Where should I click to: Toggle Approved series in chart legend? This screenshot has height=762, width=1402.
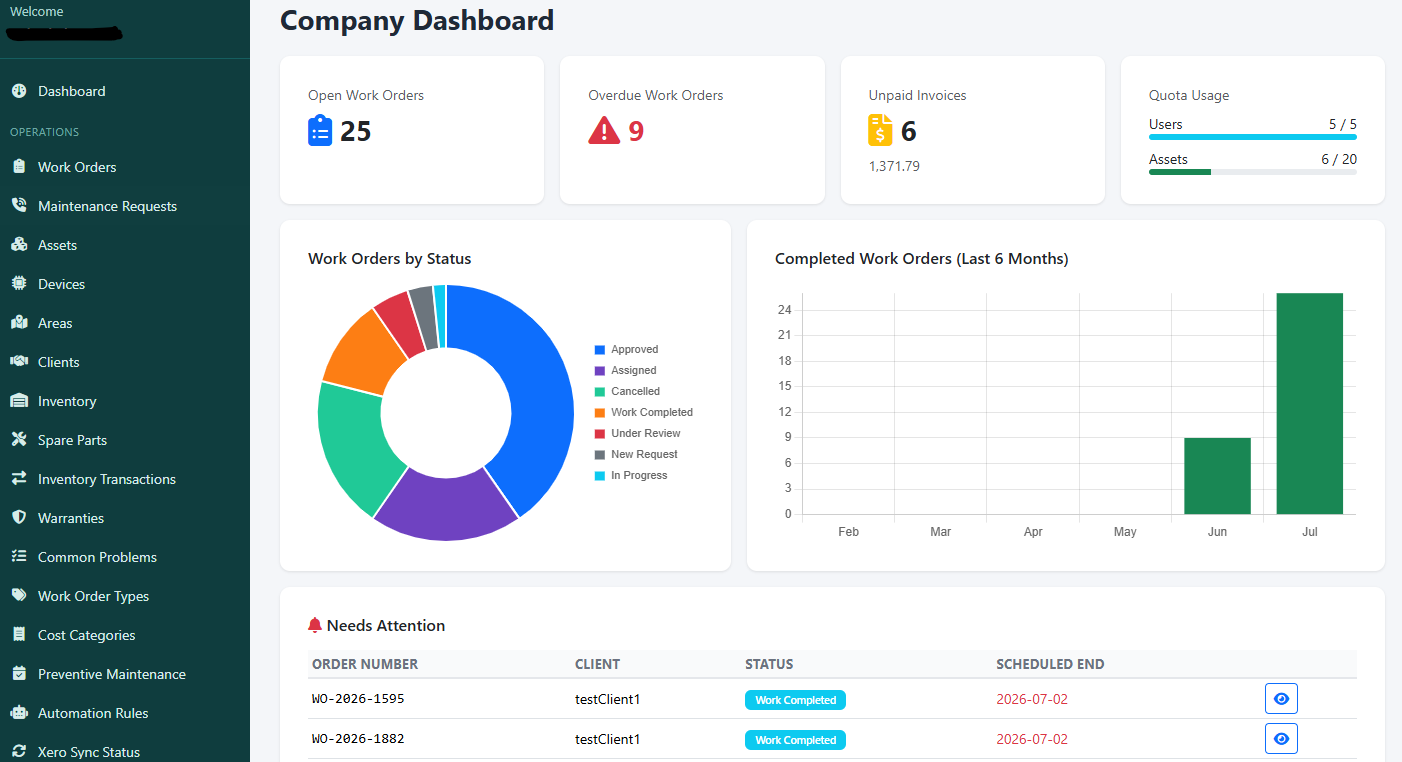pyautogui.click(x=626, y=349)
